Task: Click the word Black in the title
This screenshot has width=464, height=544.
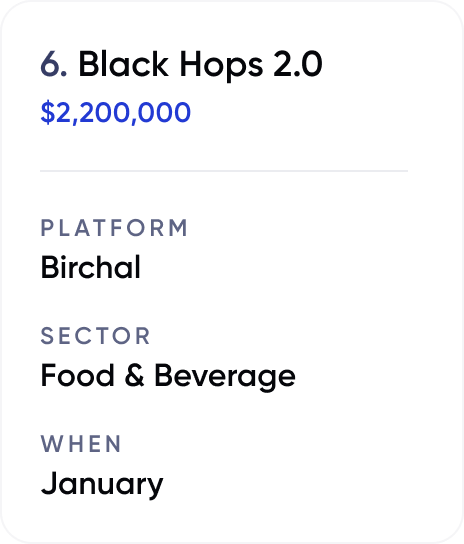Action: 124,63
